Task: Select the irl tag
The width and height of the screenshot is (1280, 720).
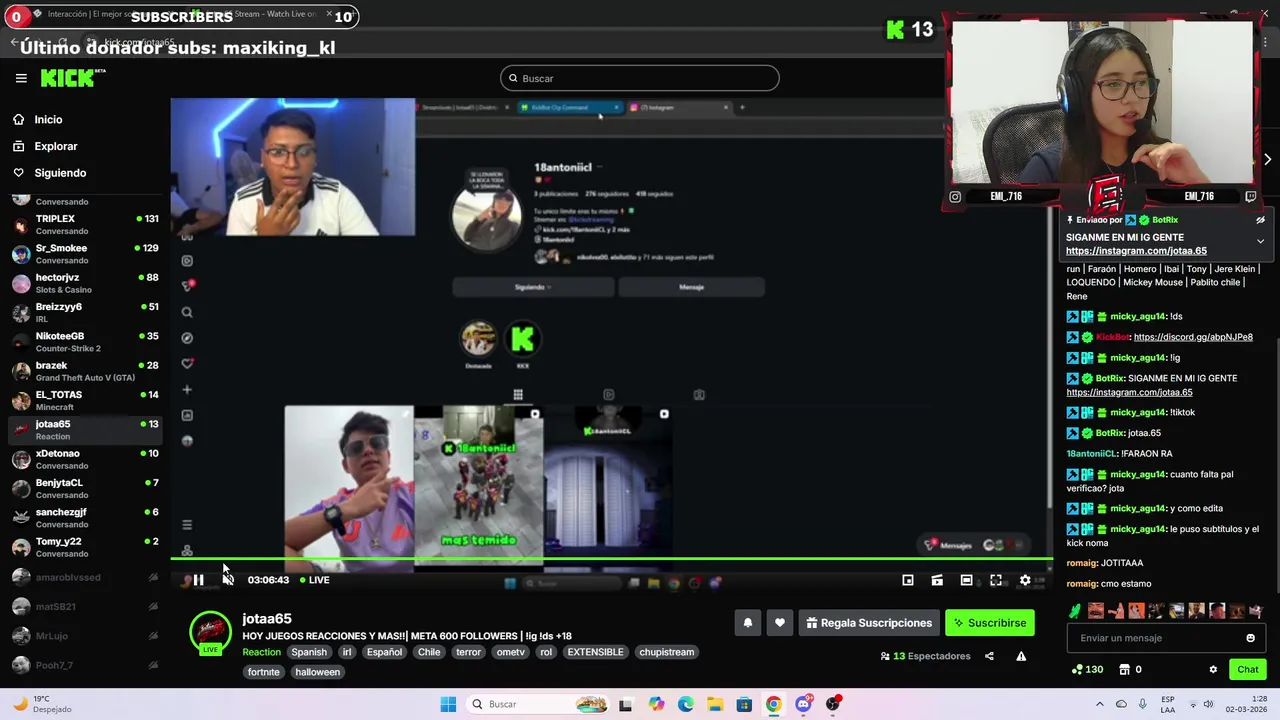Action: pyautogui.click(x=347, y=652)
